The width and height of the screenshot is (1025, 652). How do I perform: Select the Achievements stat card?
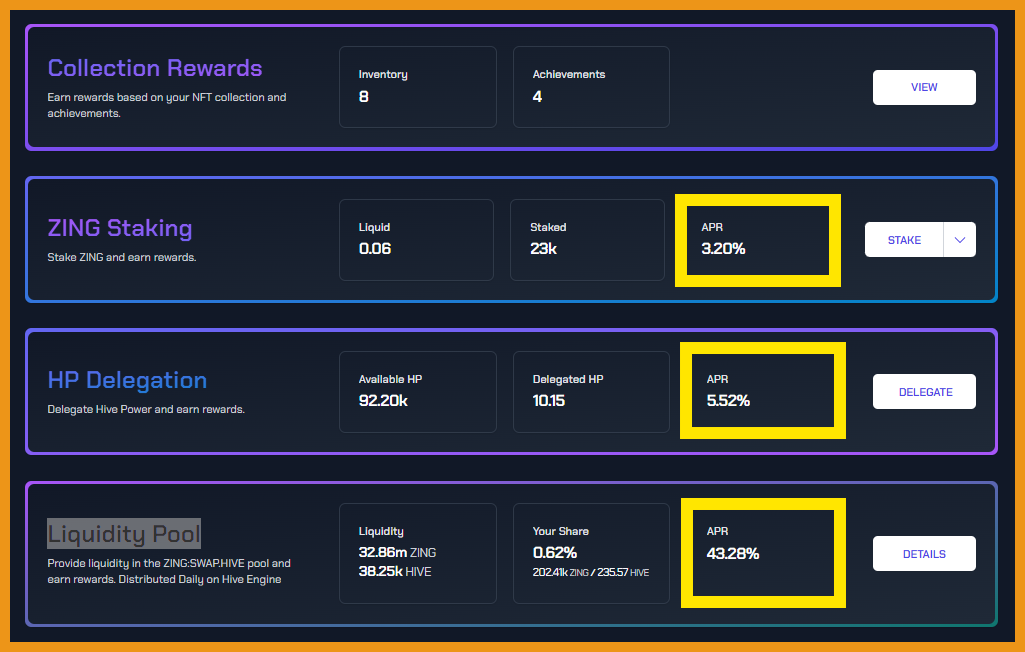click(x=591, y=87)
